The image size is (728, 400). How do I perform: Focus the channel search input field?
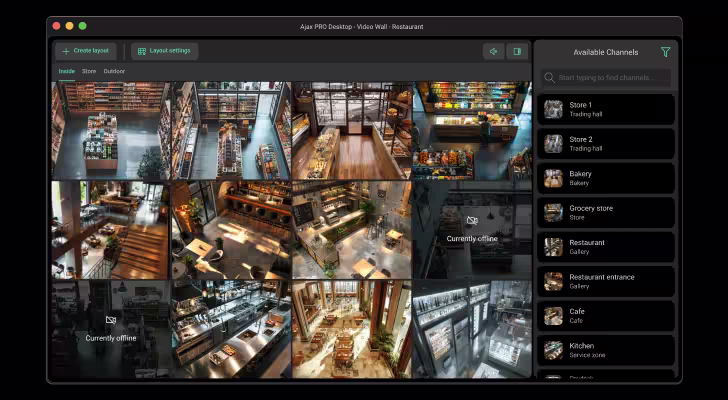point(606,77)
